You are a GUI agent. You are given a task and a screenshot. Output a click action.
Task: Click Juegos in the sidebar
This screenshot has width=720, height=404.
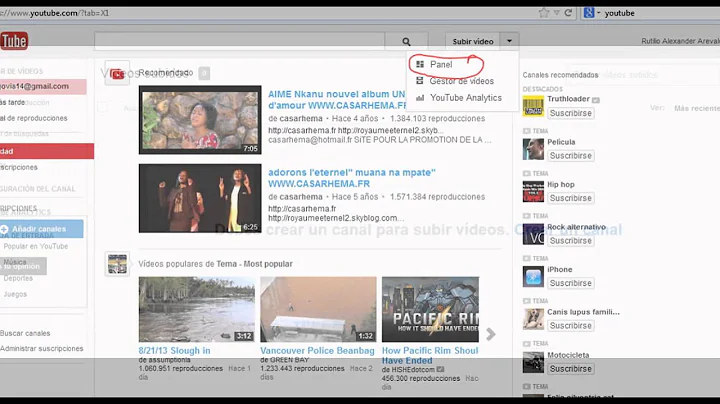tap(15, 294)
